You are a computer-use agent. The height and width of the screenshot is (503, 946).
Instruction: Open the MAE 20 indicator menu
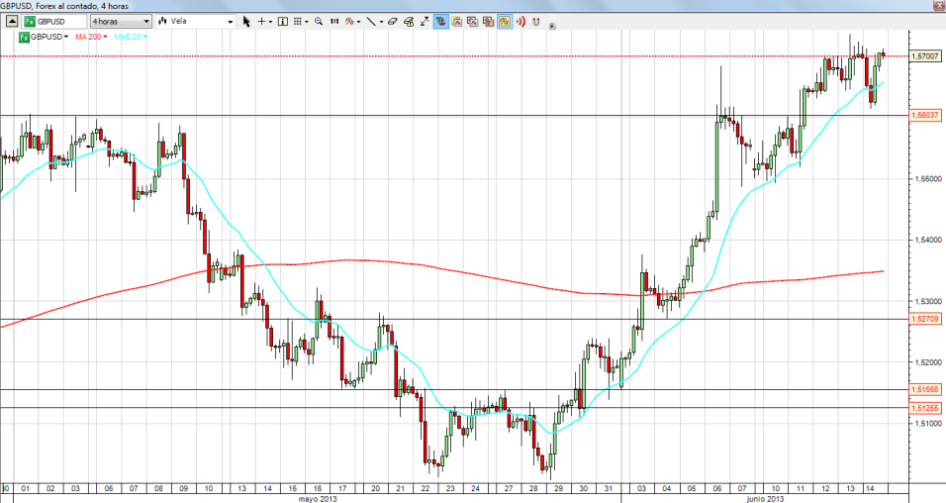pyautogui.click(x=130, y=36)
